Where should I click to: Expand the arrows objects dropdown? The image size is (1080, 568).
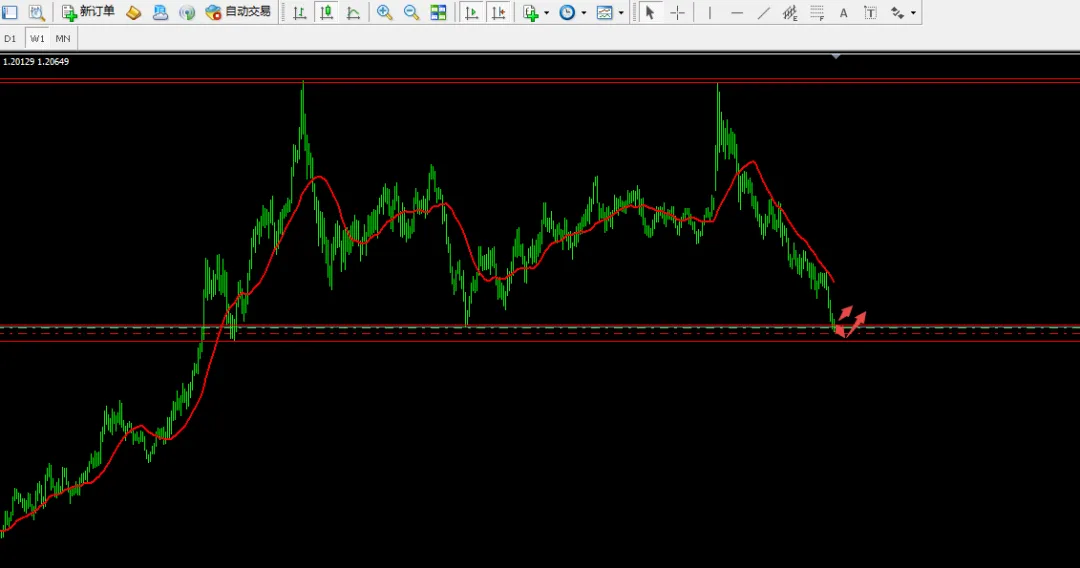click(914, 13)
